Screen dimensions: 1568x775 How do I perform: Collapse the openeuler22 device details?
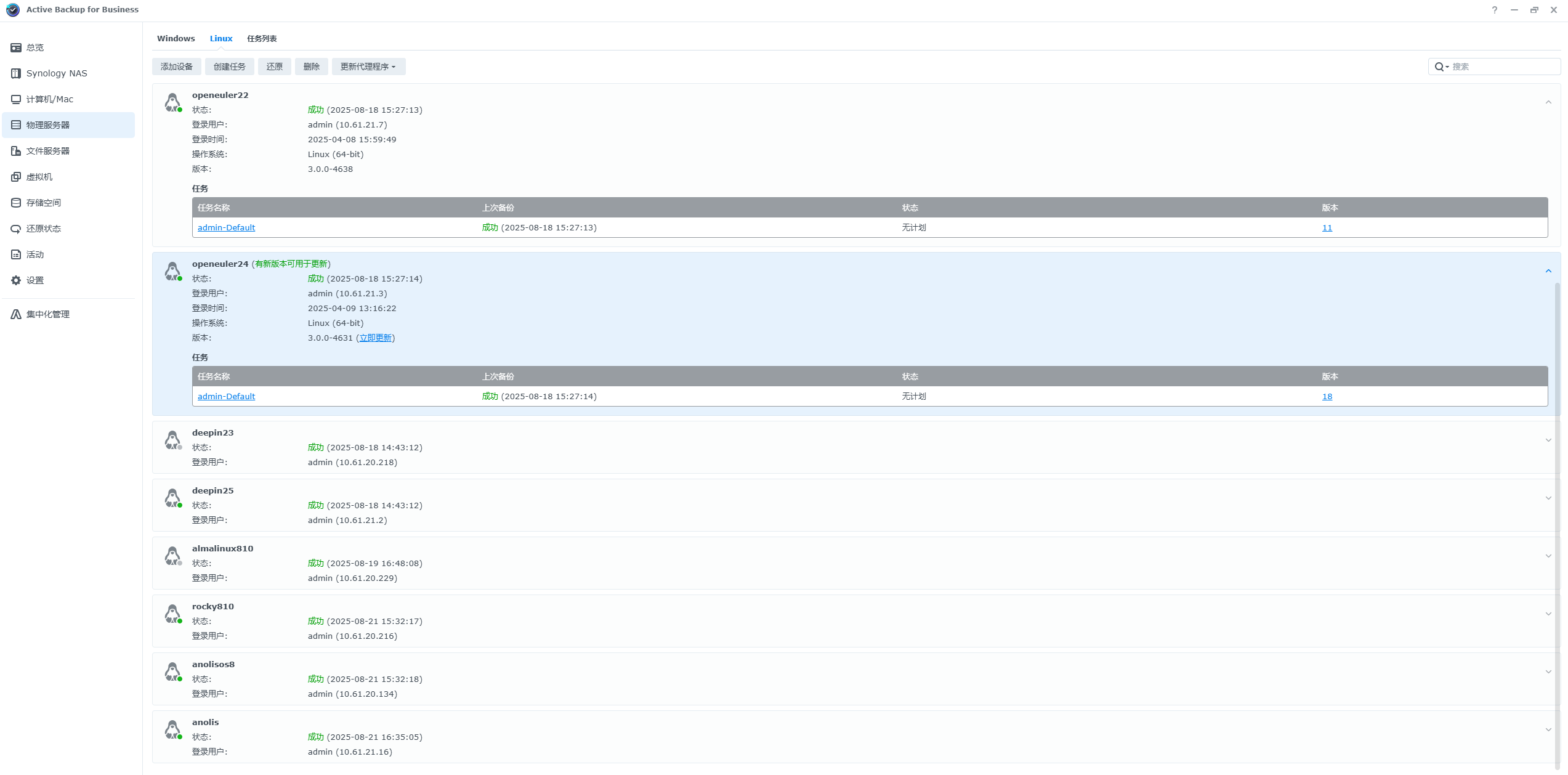[x=1548, y=102]
